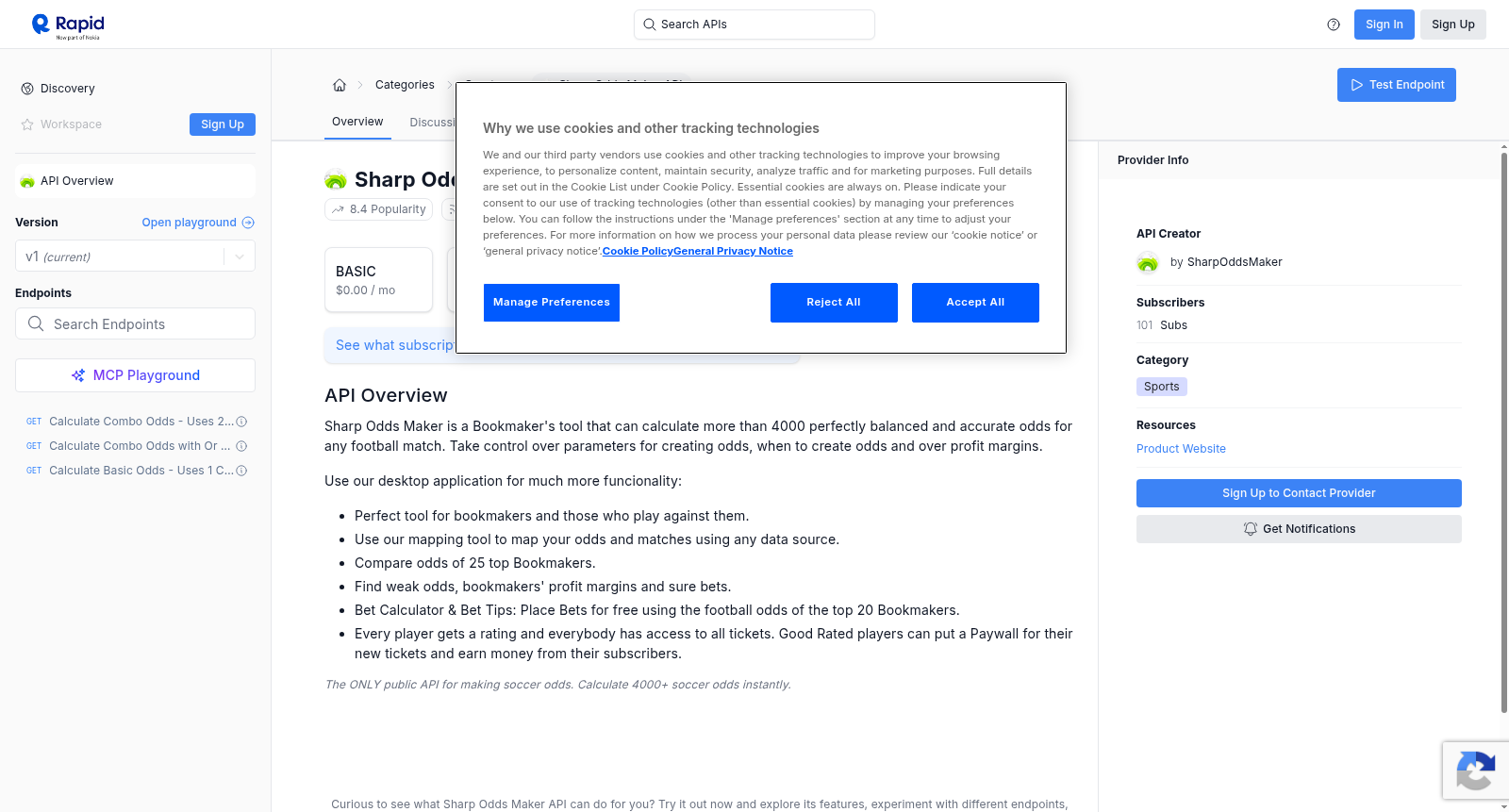The image size is (1509, 812).
Task: Open the Product Website link
Action: pos(1181,449)
